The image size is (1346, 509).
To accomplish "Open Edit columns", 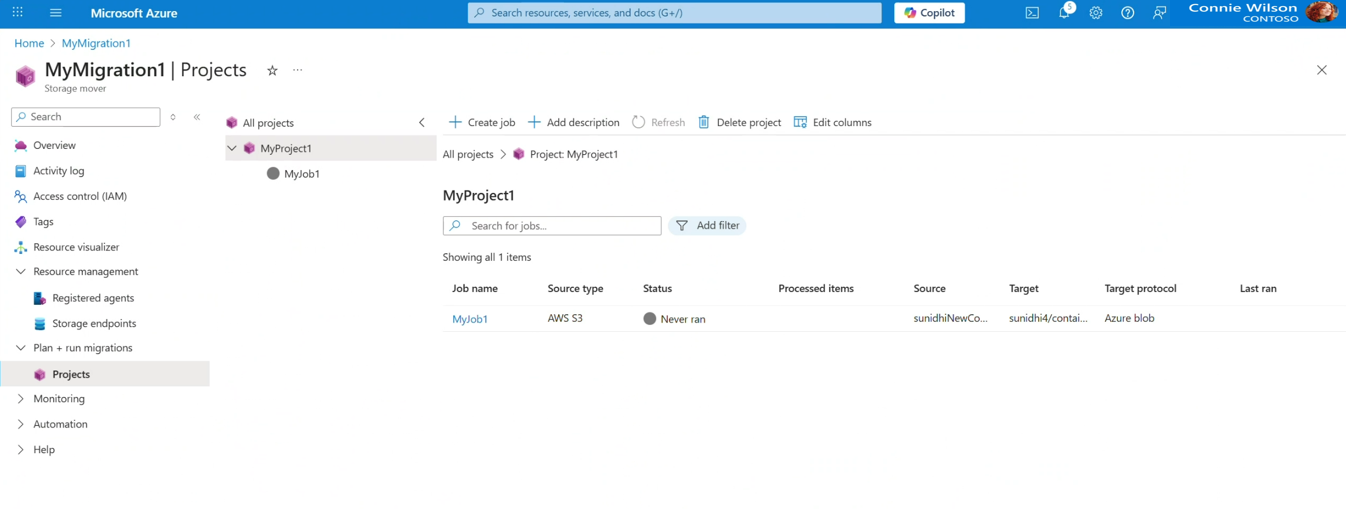I will (x=832, y=122).
